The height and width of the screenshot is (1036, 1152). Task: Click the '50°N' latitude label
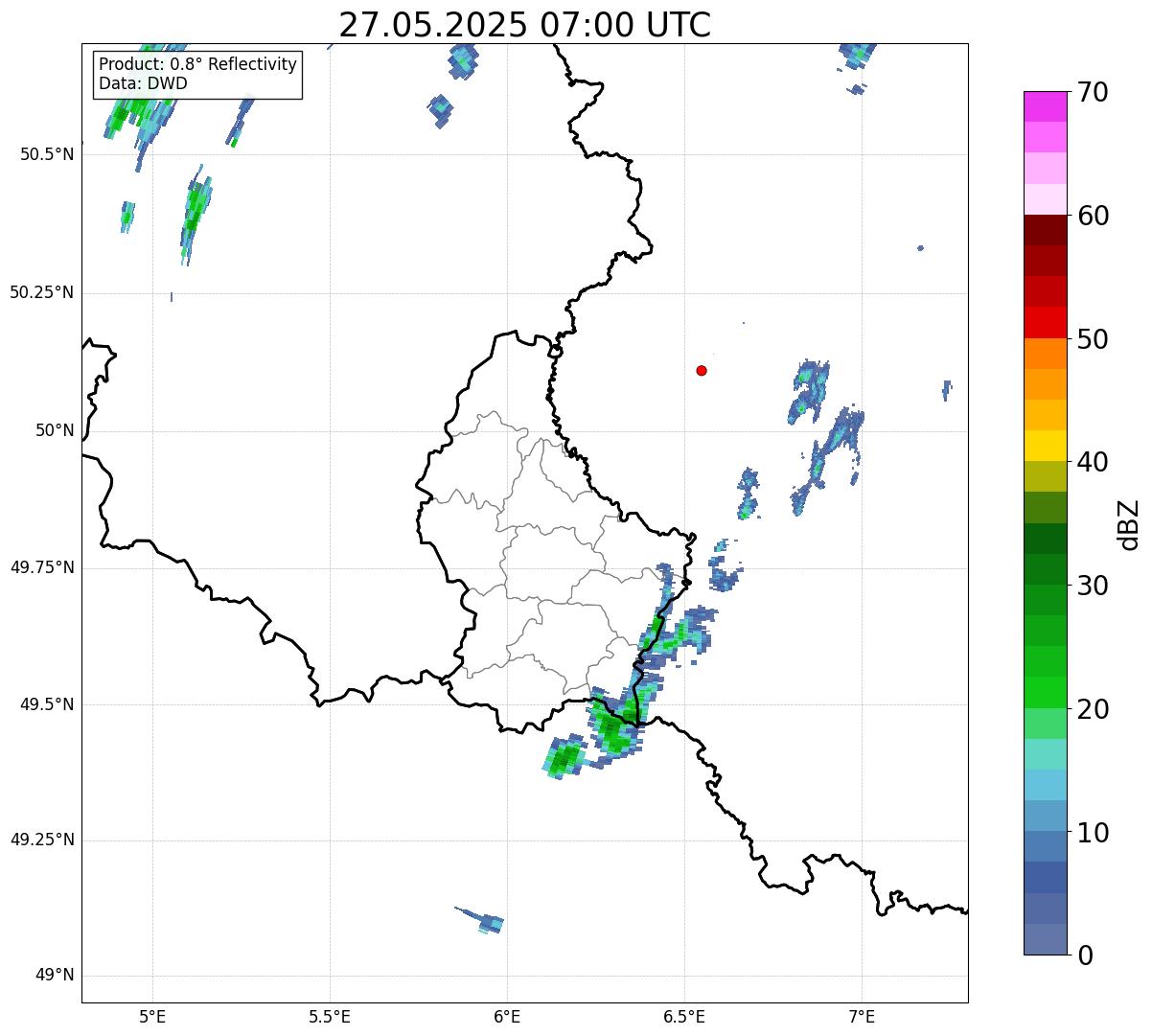point(55,430)
